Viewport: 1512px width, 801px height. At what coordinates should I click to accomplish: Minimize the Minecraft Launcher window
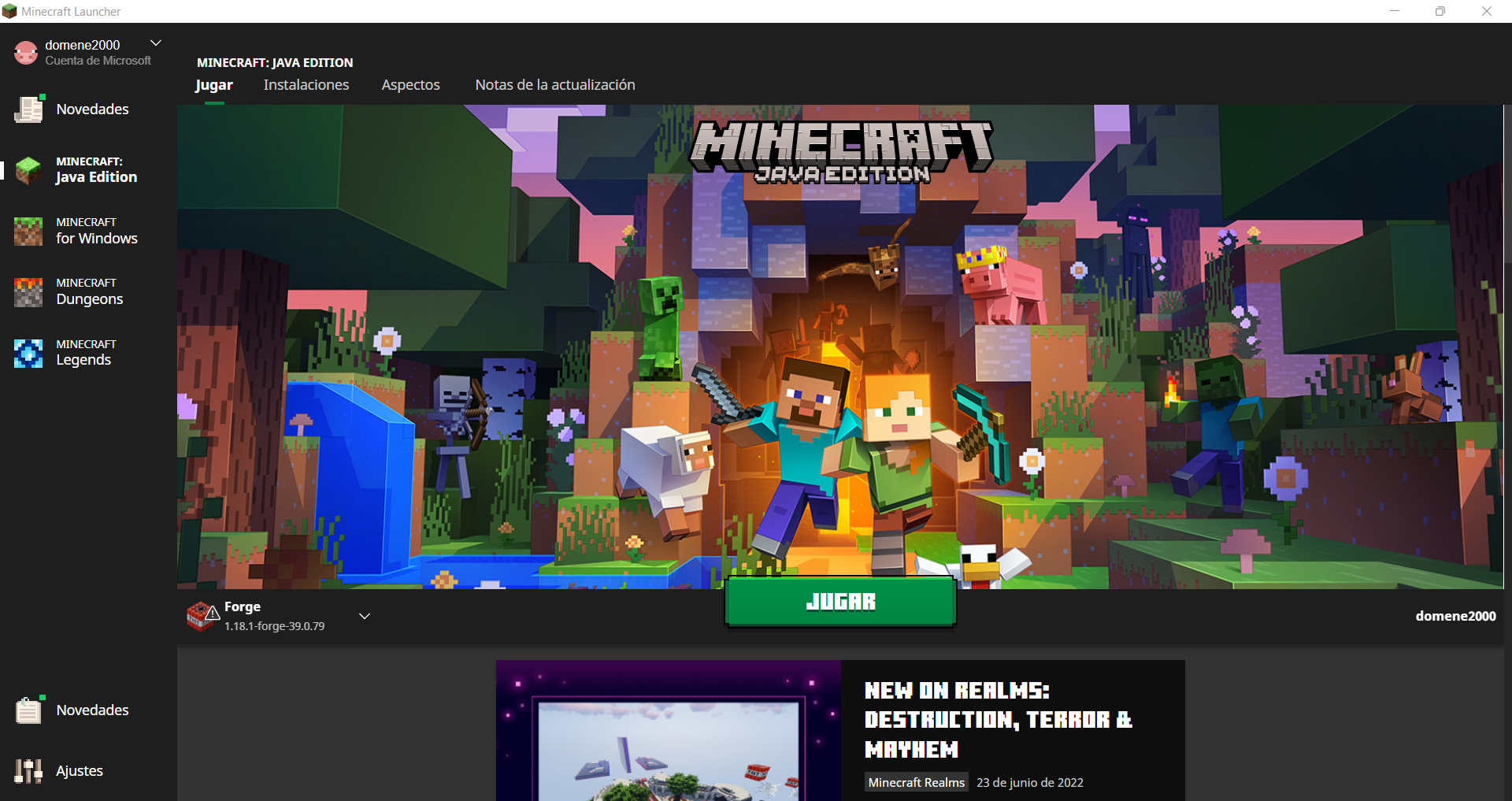tap(1395, 11)
